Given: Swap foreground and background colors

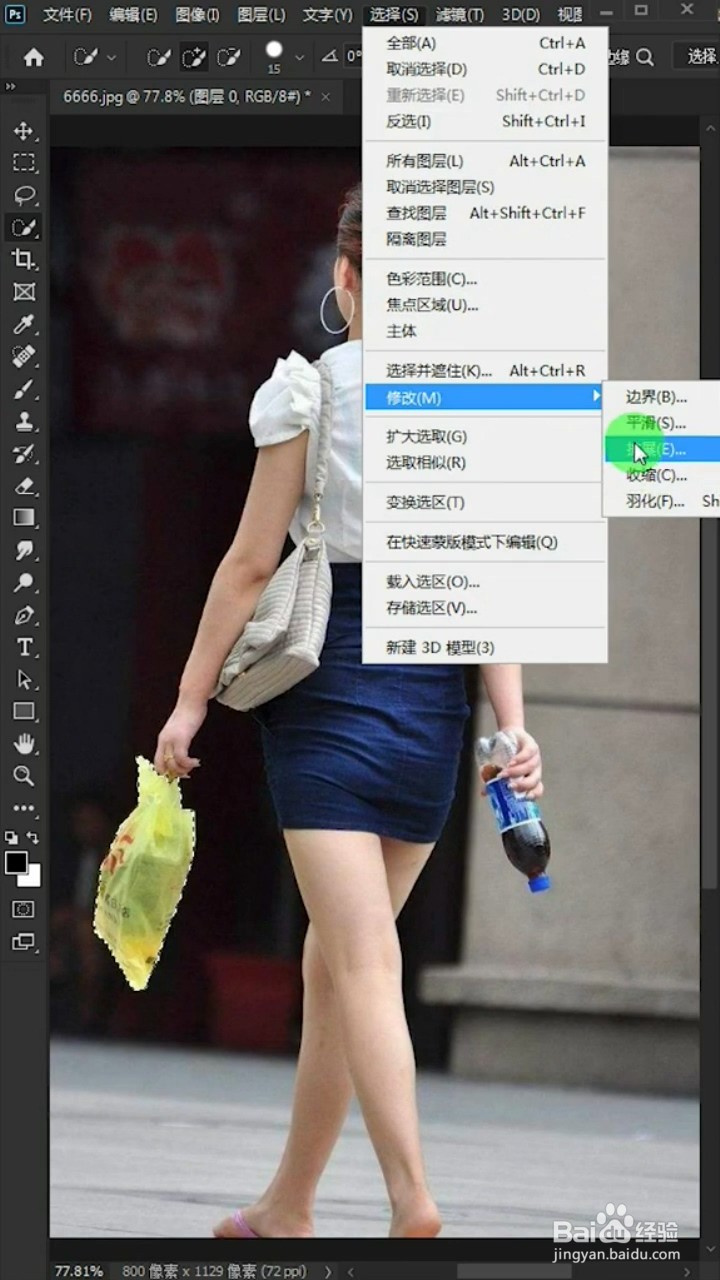Looking at the screenshot, I should coord(34,838).
